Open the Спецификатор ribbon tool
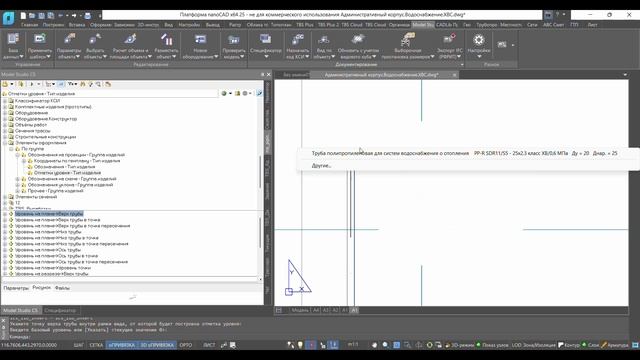The image size is (640, 360). pyautogui.click(x=265, y=46)
